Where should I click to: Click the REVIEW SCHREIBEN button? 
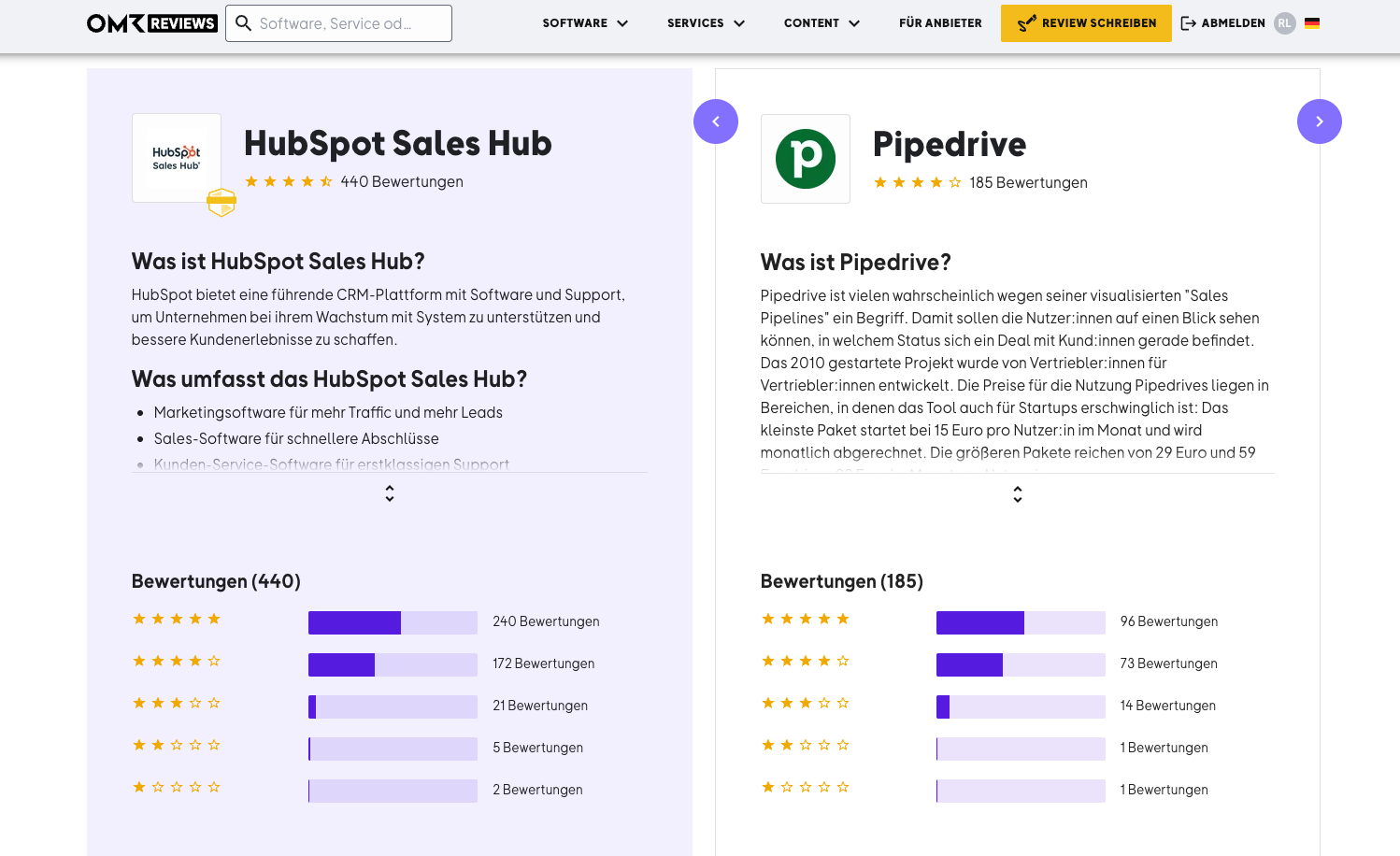click(x=1086, y=23)
